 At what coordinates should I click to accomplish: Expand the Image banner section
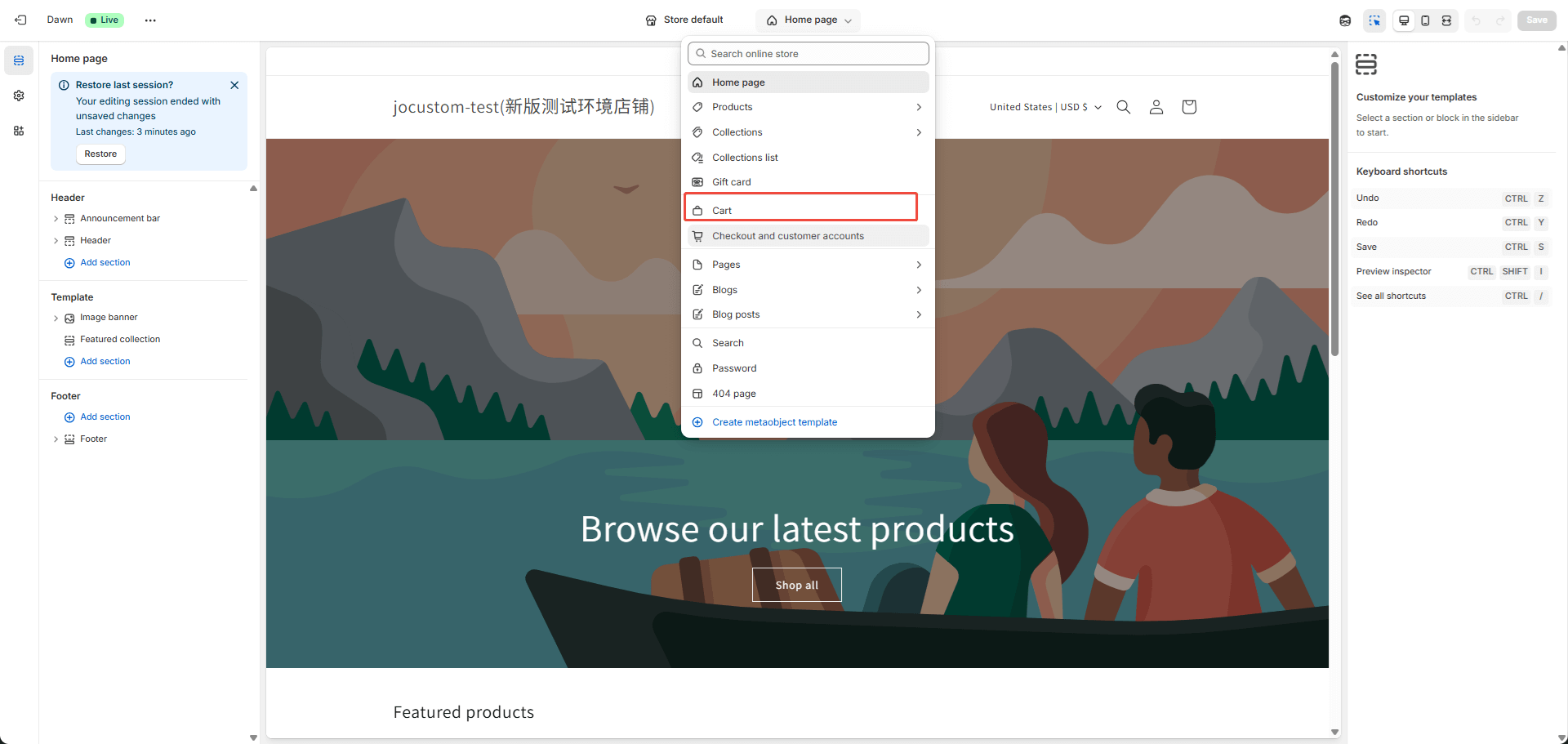click(x=56, y=318)
